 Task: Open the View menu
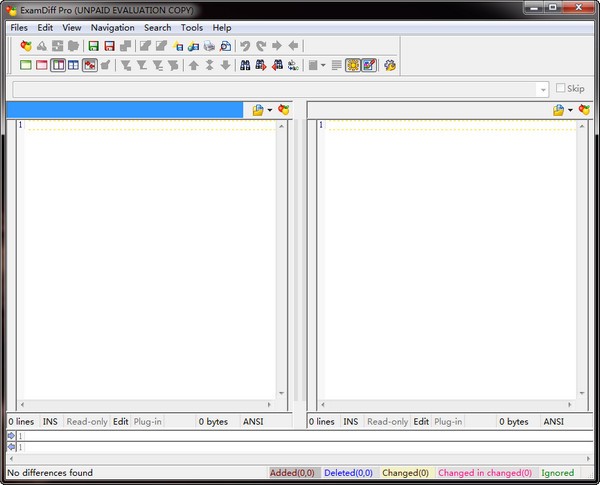(72, 28)
